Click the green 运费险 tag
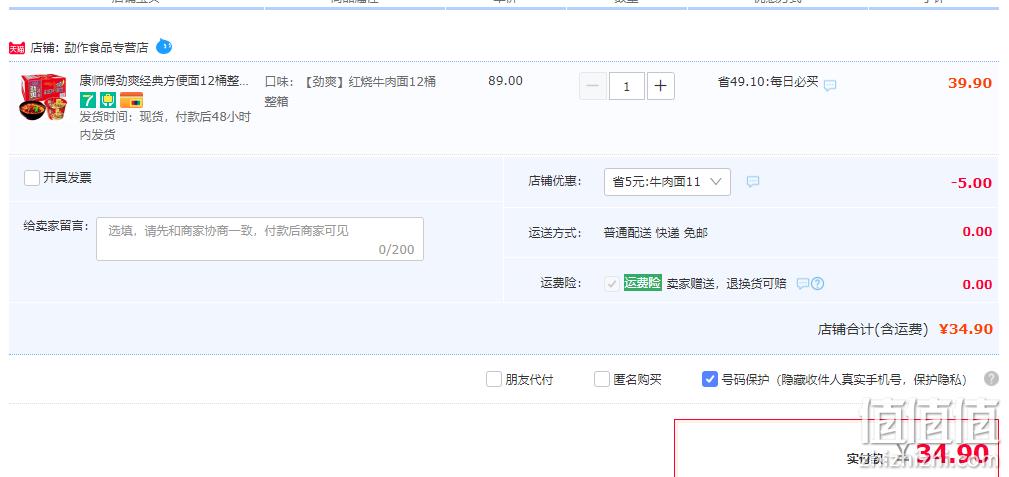The height and width of the screenshot is (477, 1009). (x=642, y=283)
